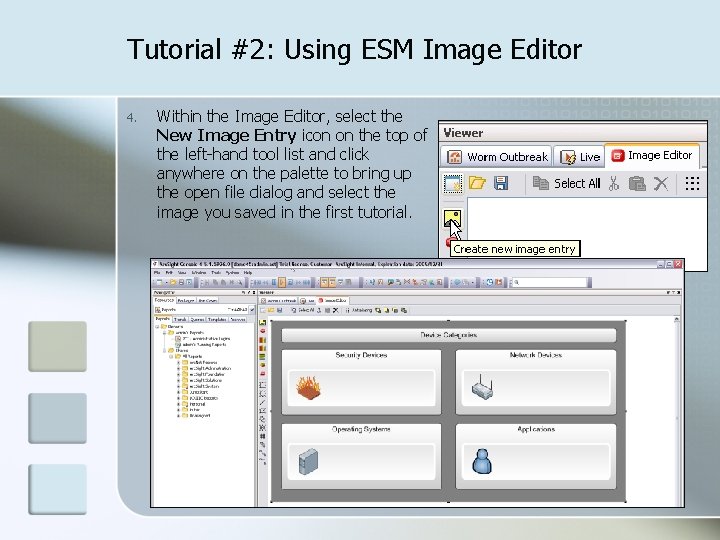Image resolution: width=720 pixels, height=540 pixels.
Task: Click the floppy disk save icon in the zoomed Viewer toolbar
Action: pos(501,183)
